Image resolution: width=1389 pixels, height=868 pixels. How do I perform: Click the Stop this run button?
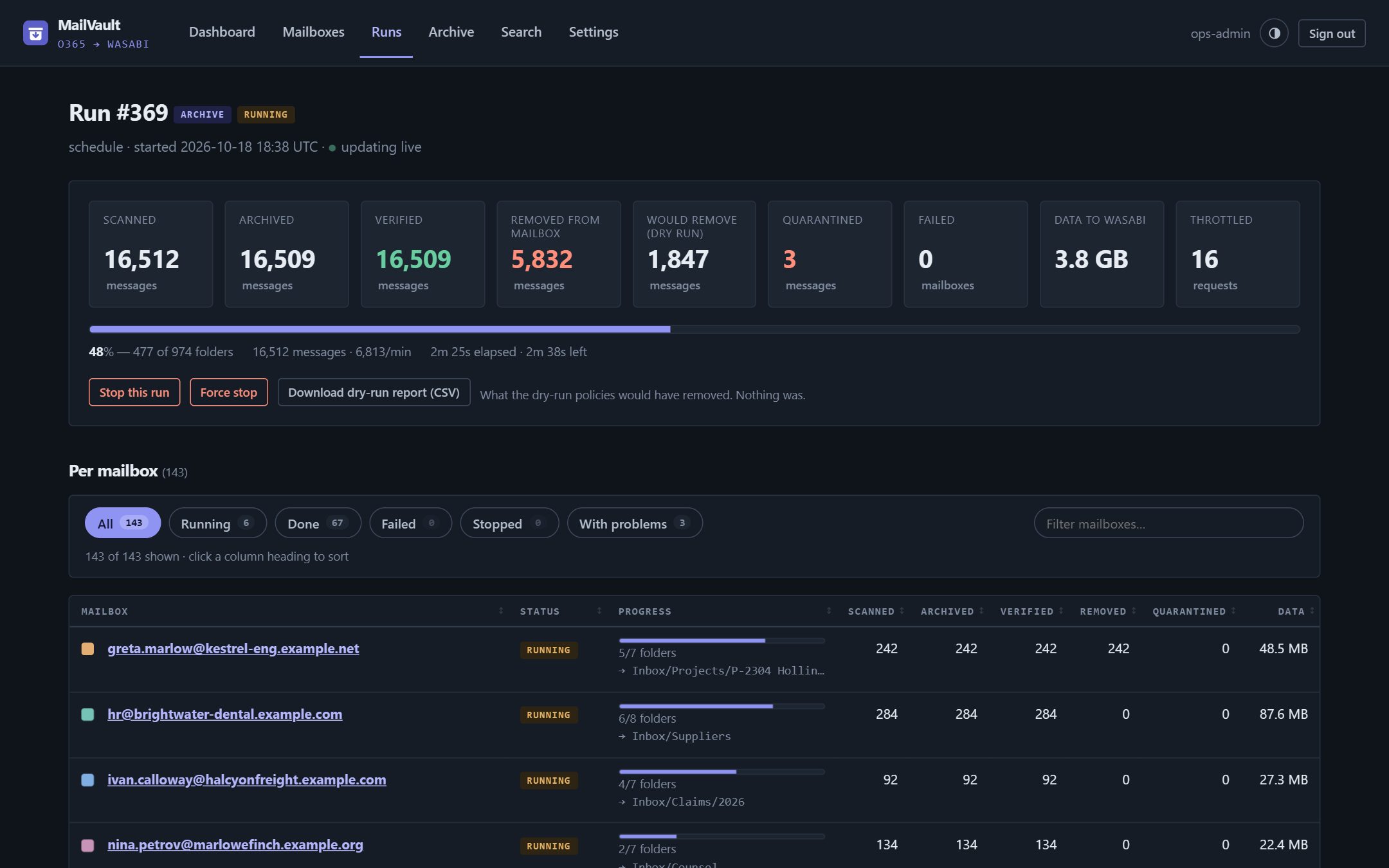[x=134, y=392]
